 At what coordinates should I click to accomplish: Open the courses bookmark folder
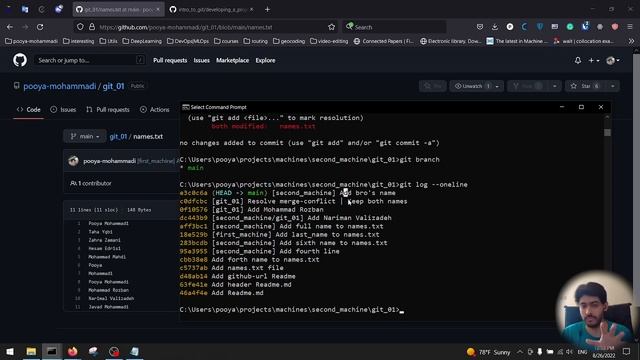coord(227,41)
